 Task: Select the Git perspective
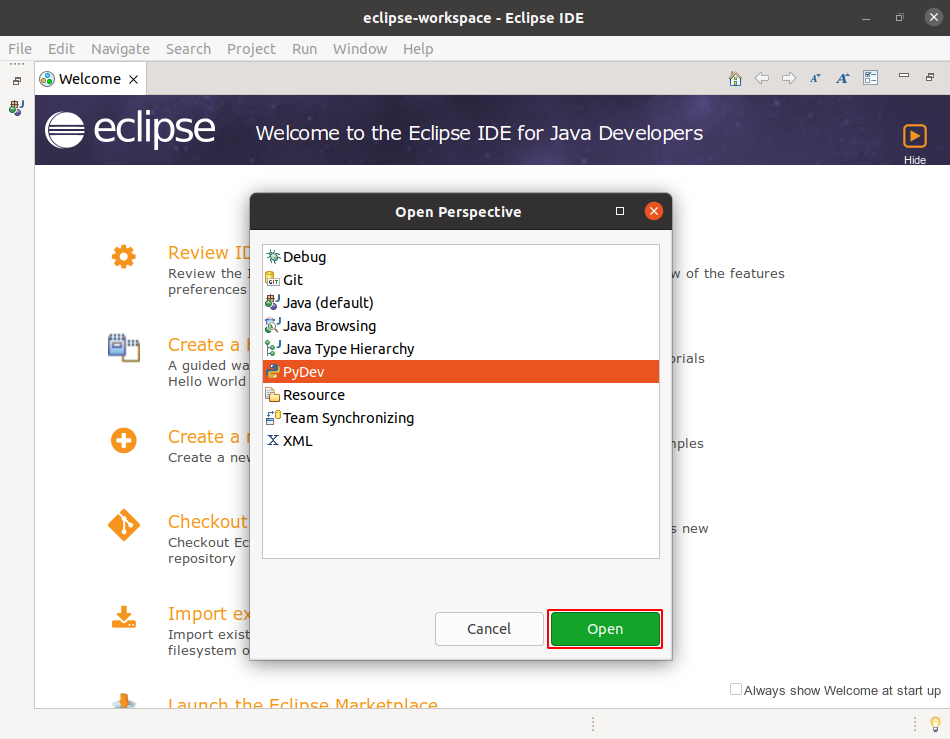460,280
